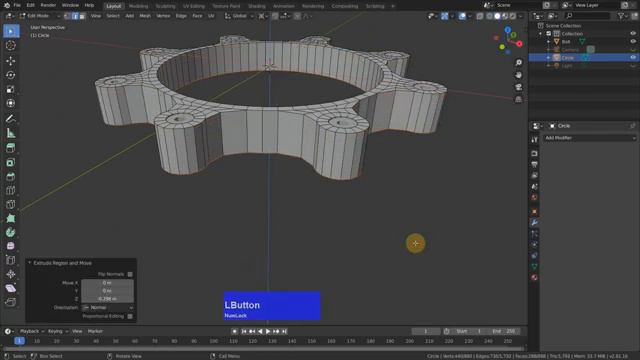Image resolution: width=640 pixels, height=360 pixels.
Task: Enable edge select mode
Action: click(x=75, y=16)
